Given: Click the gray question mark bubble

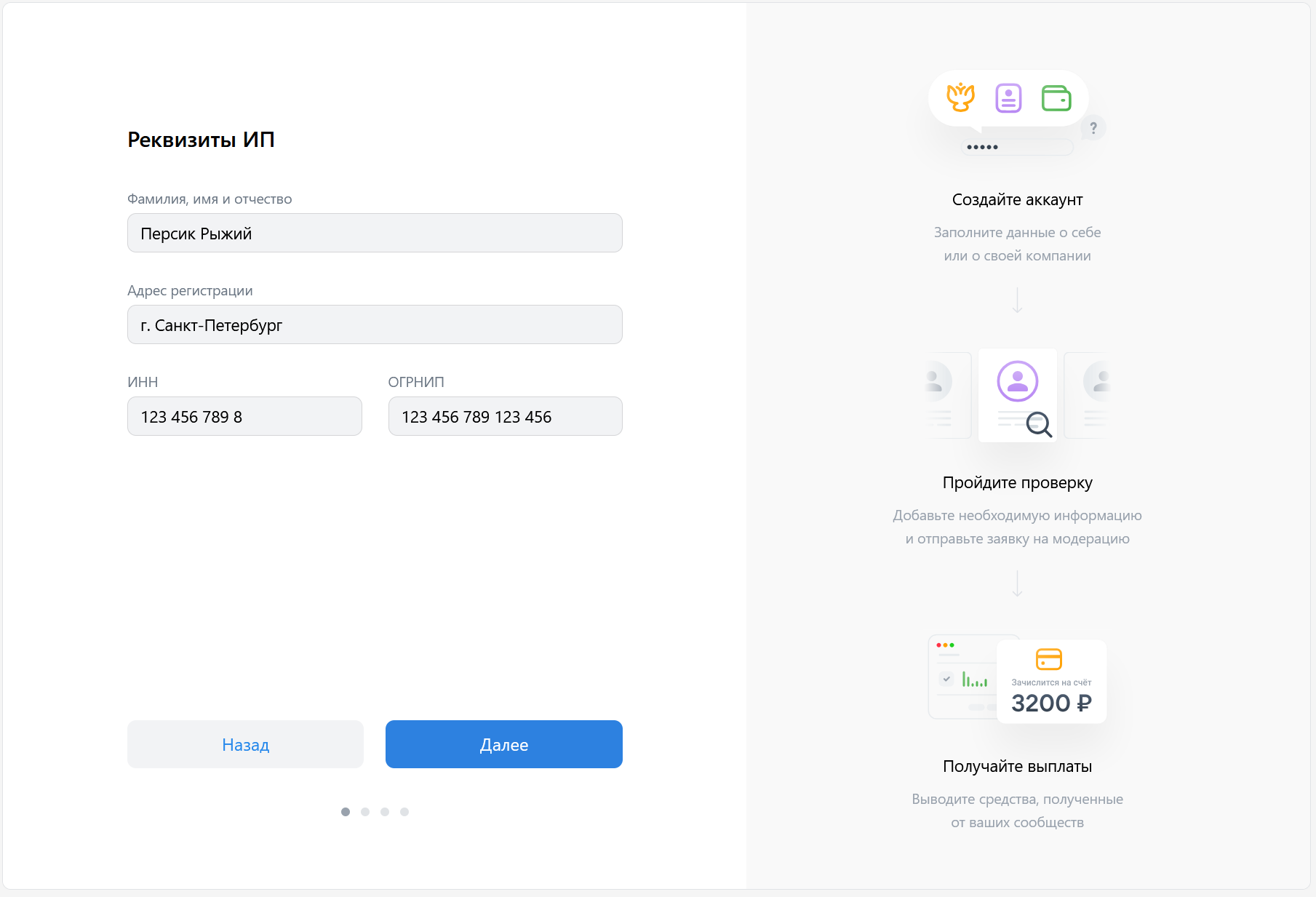Looking at the screenshot, I should (1093, 128).
